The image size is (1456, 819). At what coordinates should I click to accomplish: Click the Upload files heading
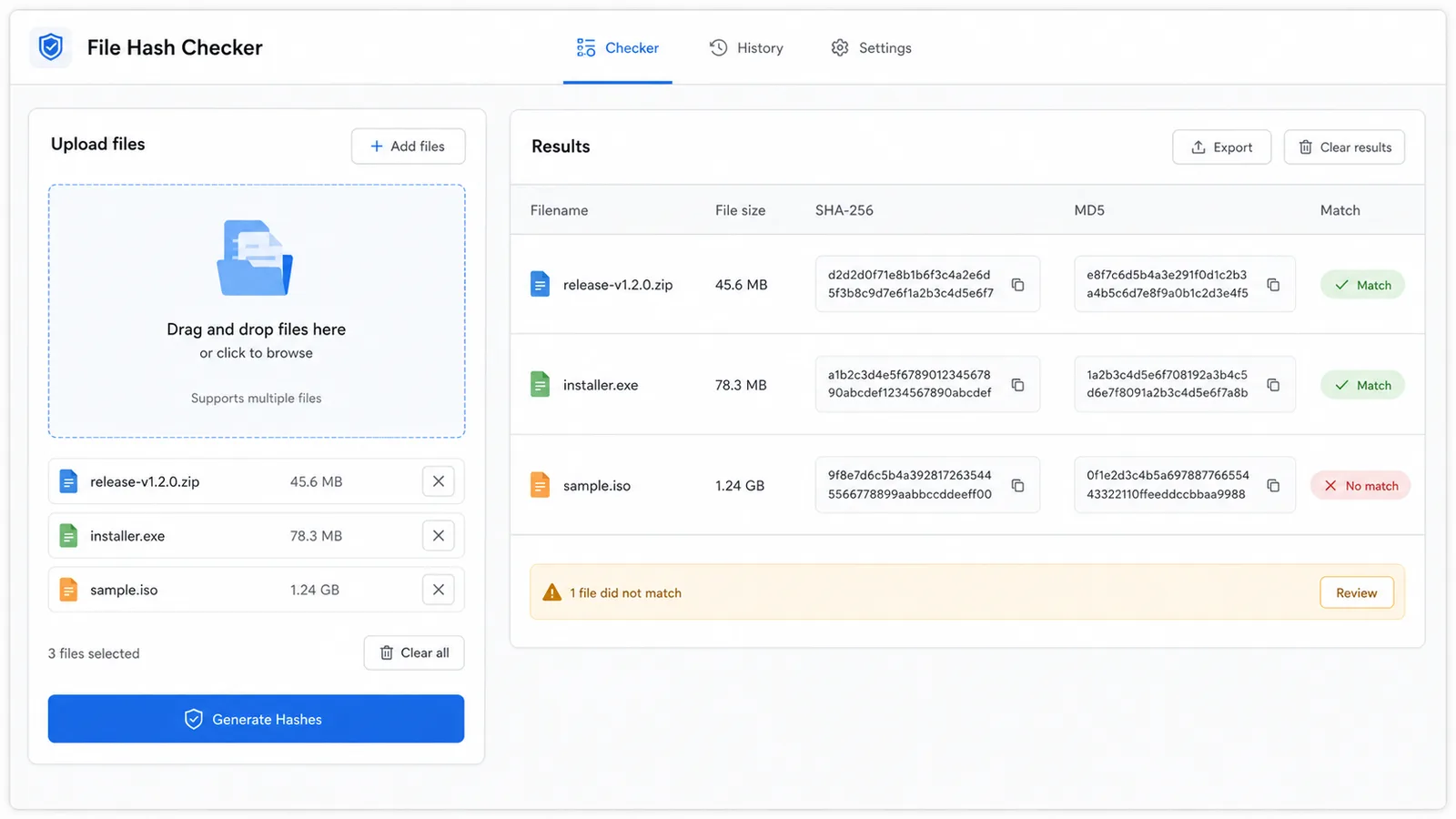point(97,144)
